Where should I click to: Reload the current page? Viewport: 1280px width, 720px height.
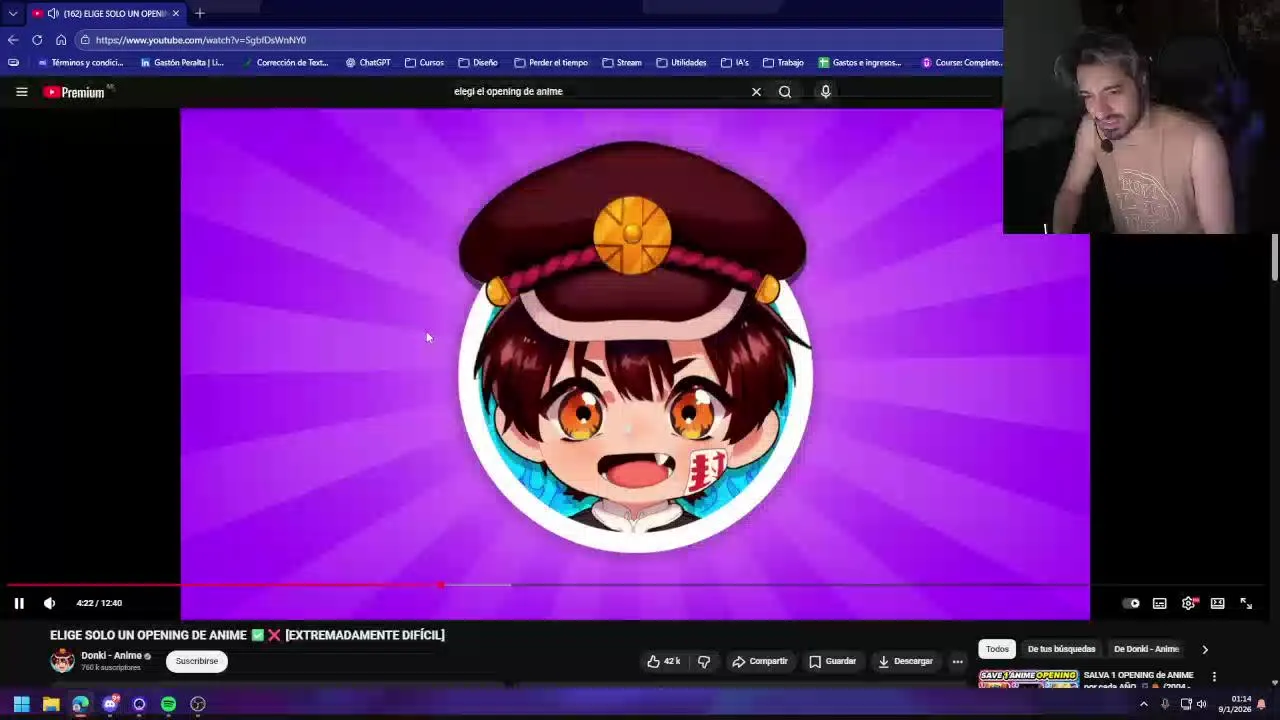point(37,40)
